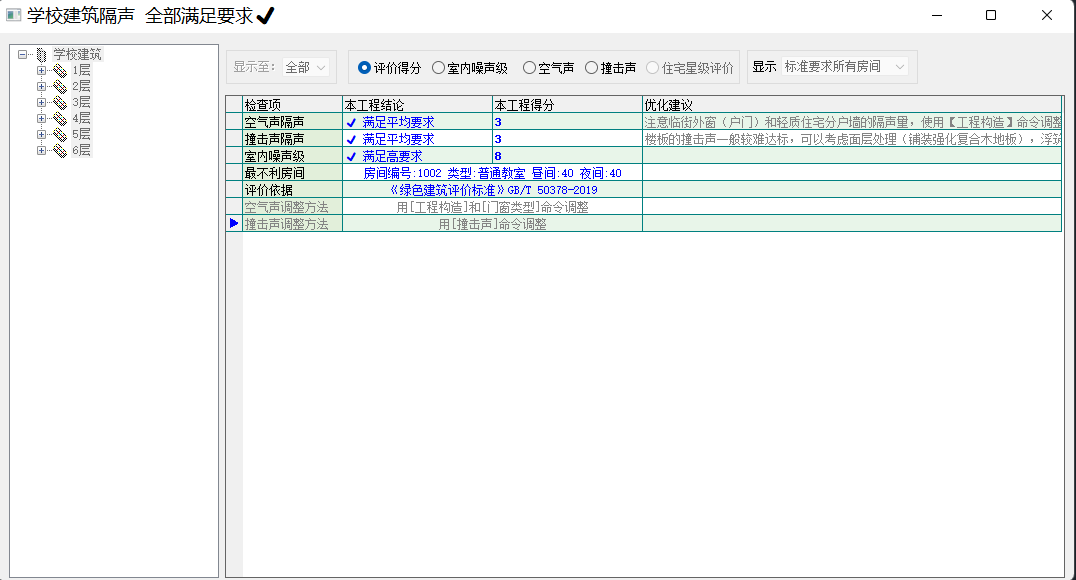Click the floor icon beside 6层

click(x=59, y=151)
